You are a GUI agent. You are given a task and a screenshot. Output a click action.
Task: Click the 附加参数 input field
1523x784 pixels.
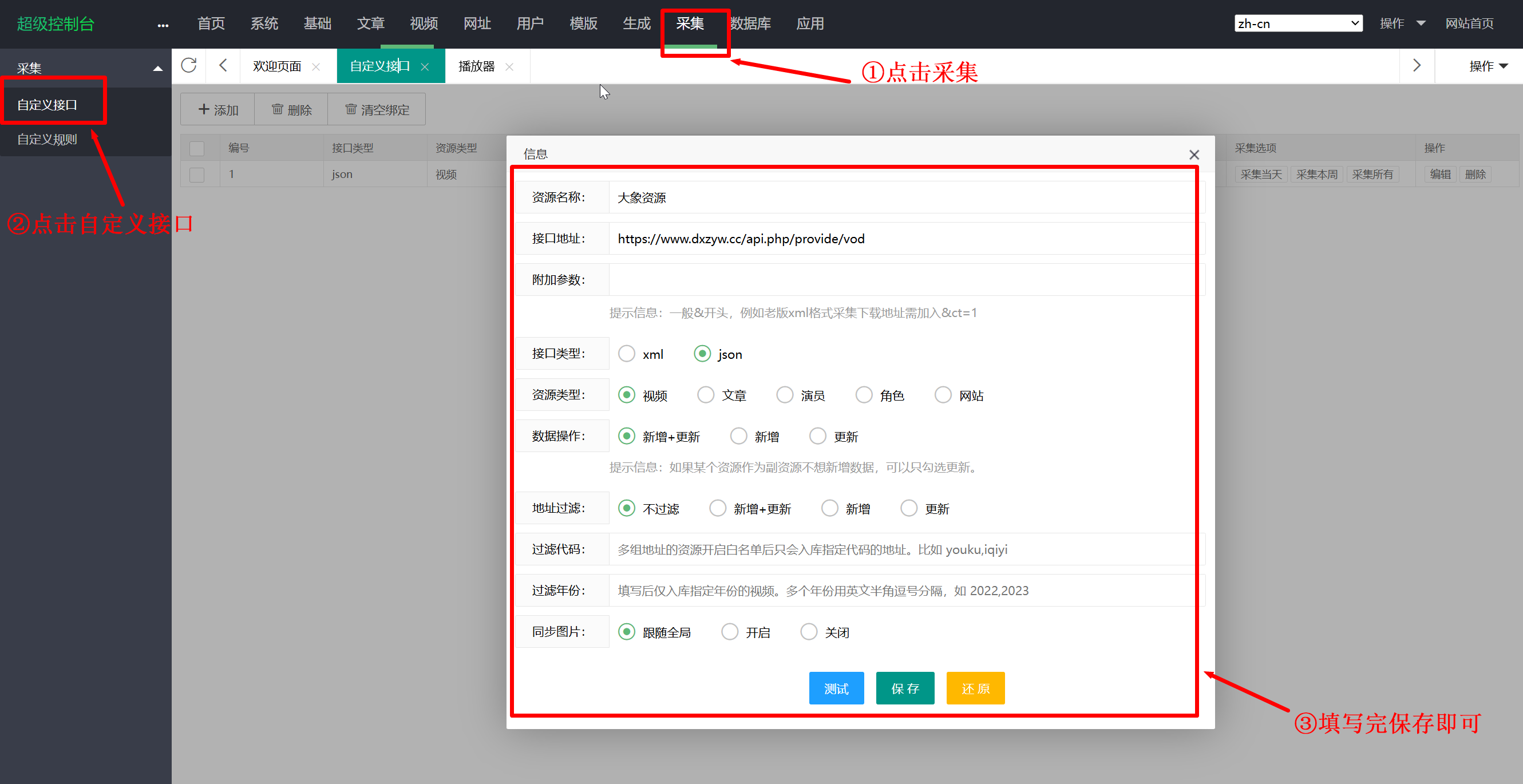(x=907, y=280)
